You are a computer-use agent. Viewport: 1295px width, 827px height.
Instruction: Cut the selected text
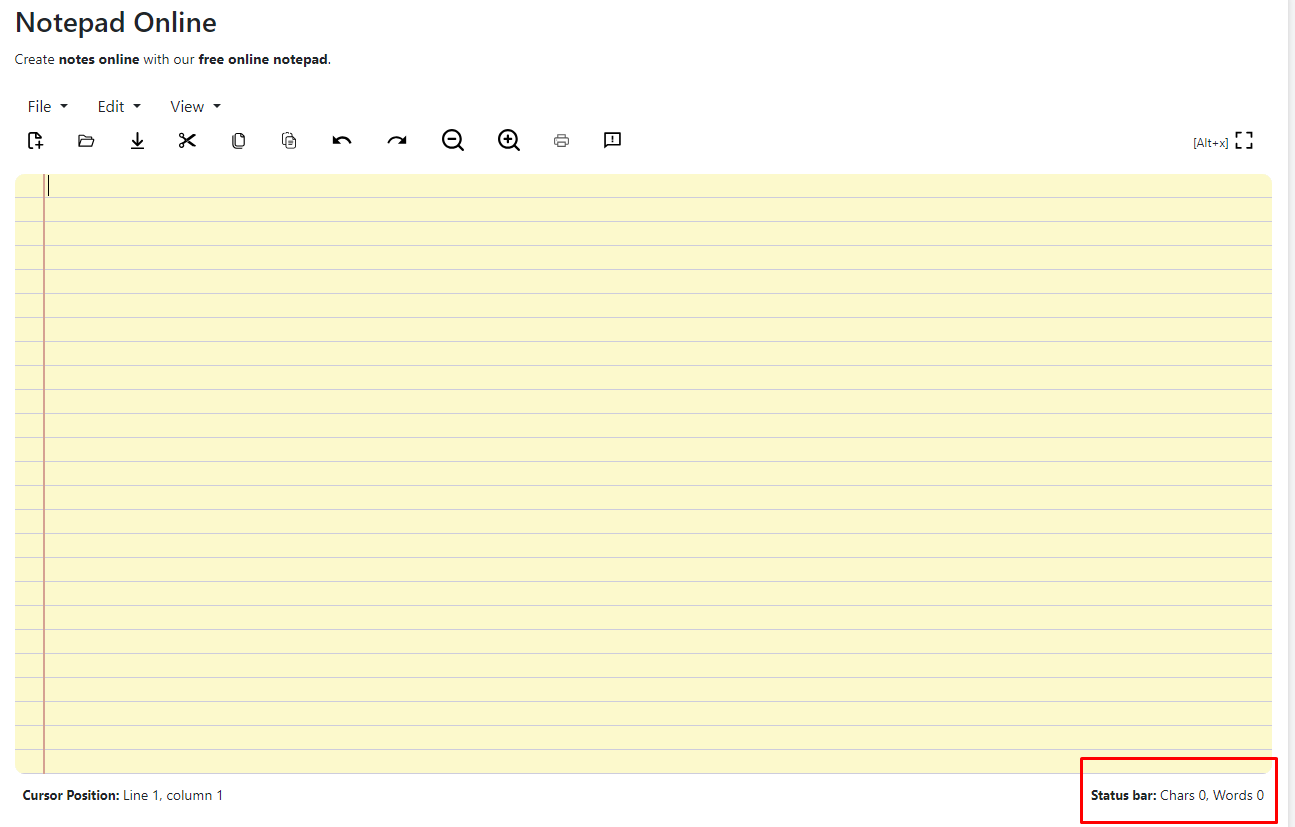187,140
